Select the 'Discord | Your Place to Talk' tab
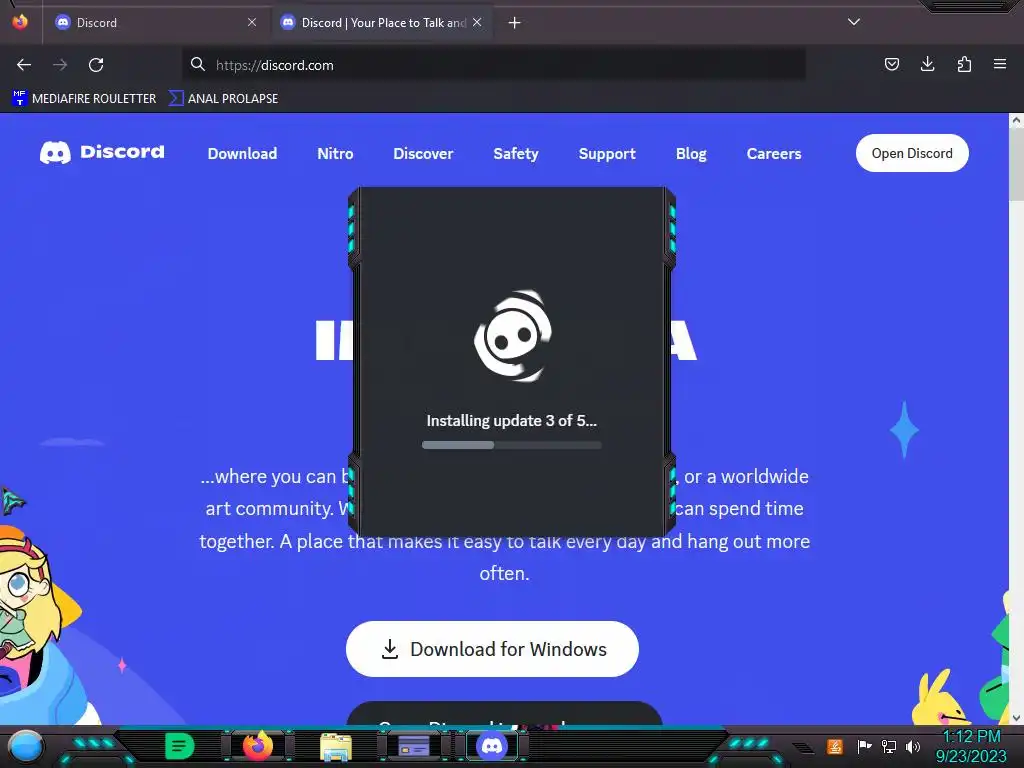 point(381,22)
